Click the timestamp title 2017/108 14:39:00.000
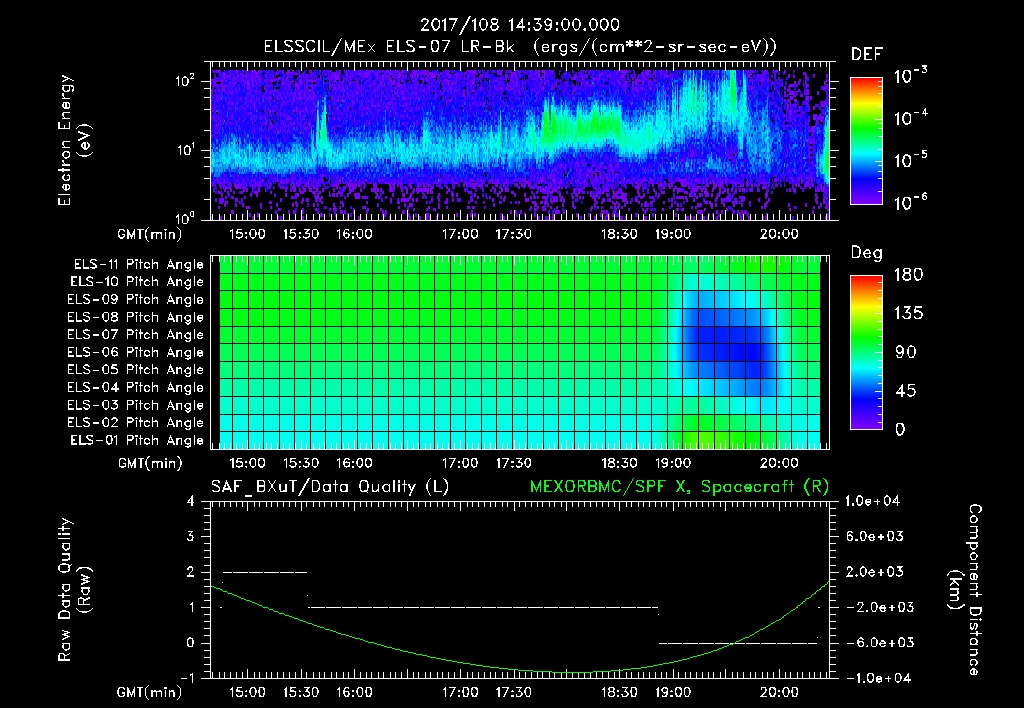Image resolution: width=1024 pixels, height=708 pixels. coord(519,25)
